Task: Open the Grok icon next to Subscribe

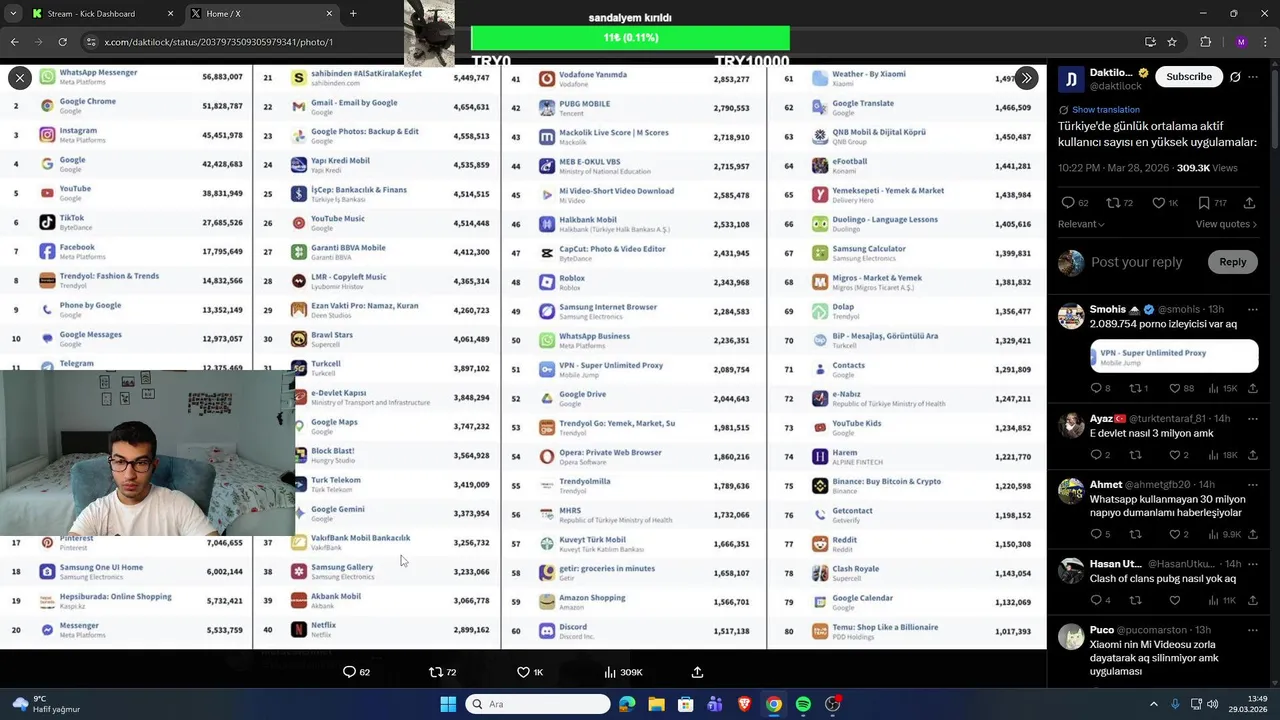Action: [1236, 77]
